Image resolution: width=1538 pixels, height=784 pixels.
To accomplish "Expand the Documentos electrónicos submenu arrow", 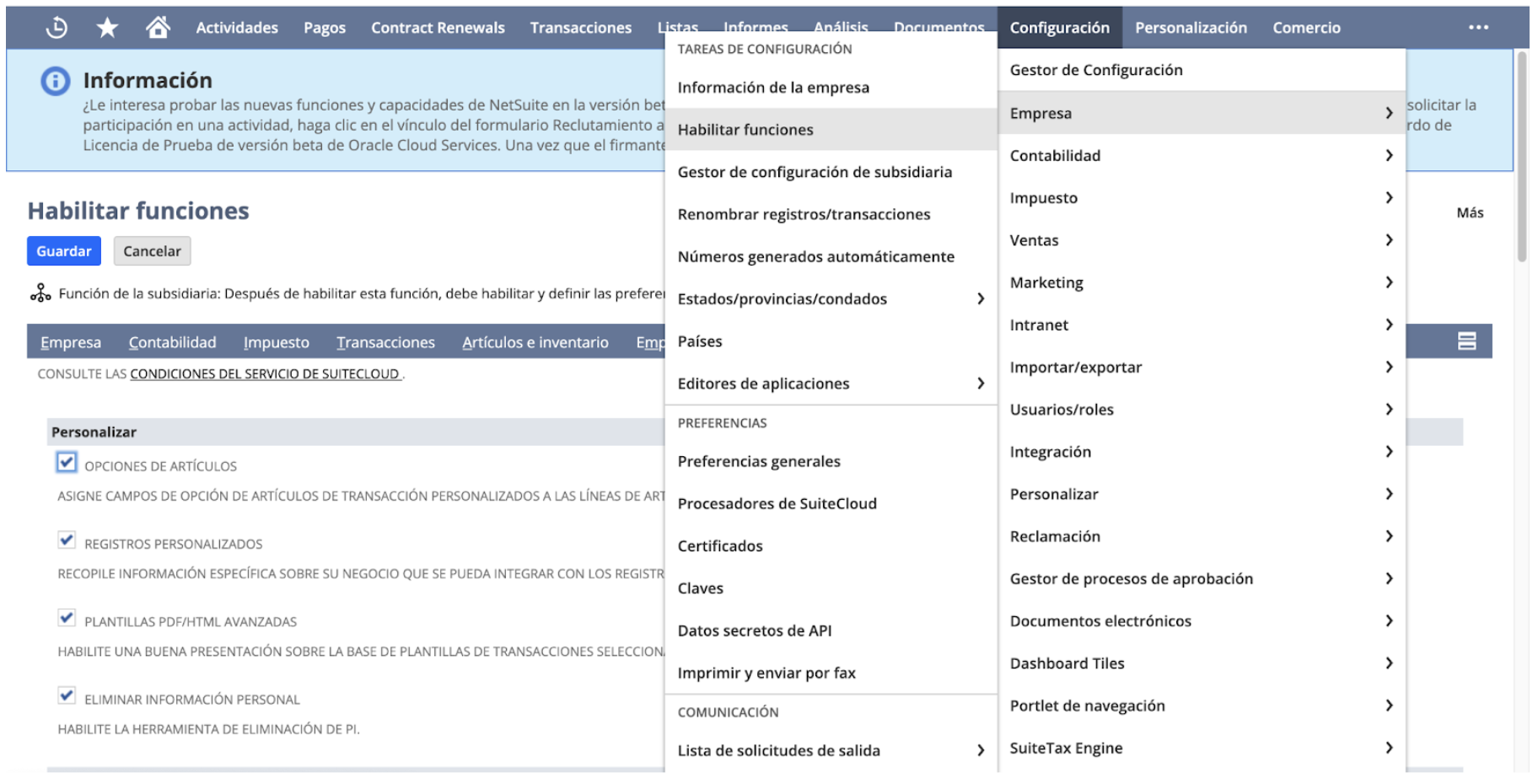I will (1389, 620).
